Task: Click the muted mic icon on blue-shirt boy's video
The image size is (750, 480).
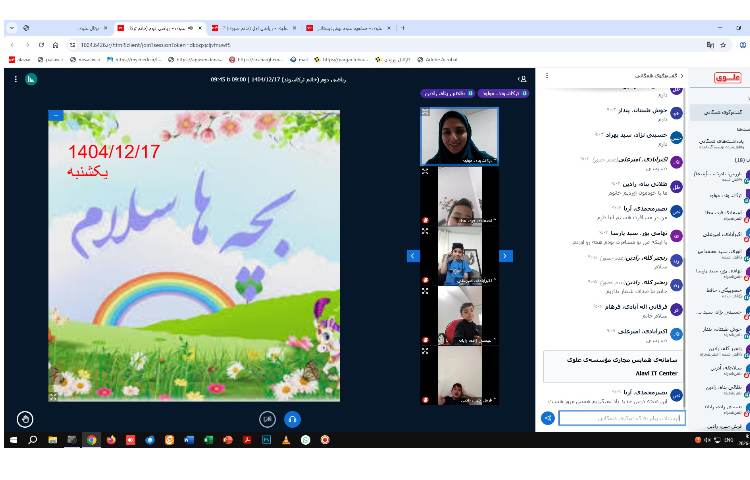Action: [x=425, y=280]
